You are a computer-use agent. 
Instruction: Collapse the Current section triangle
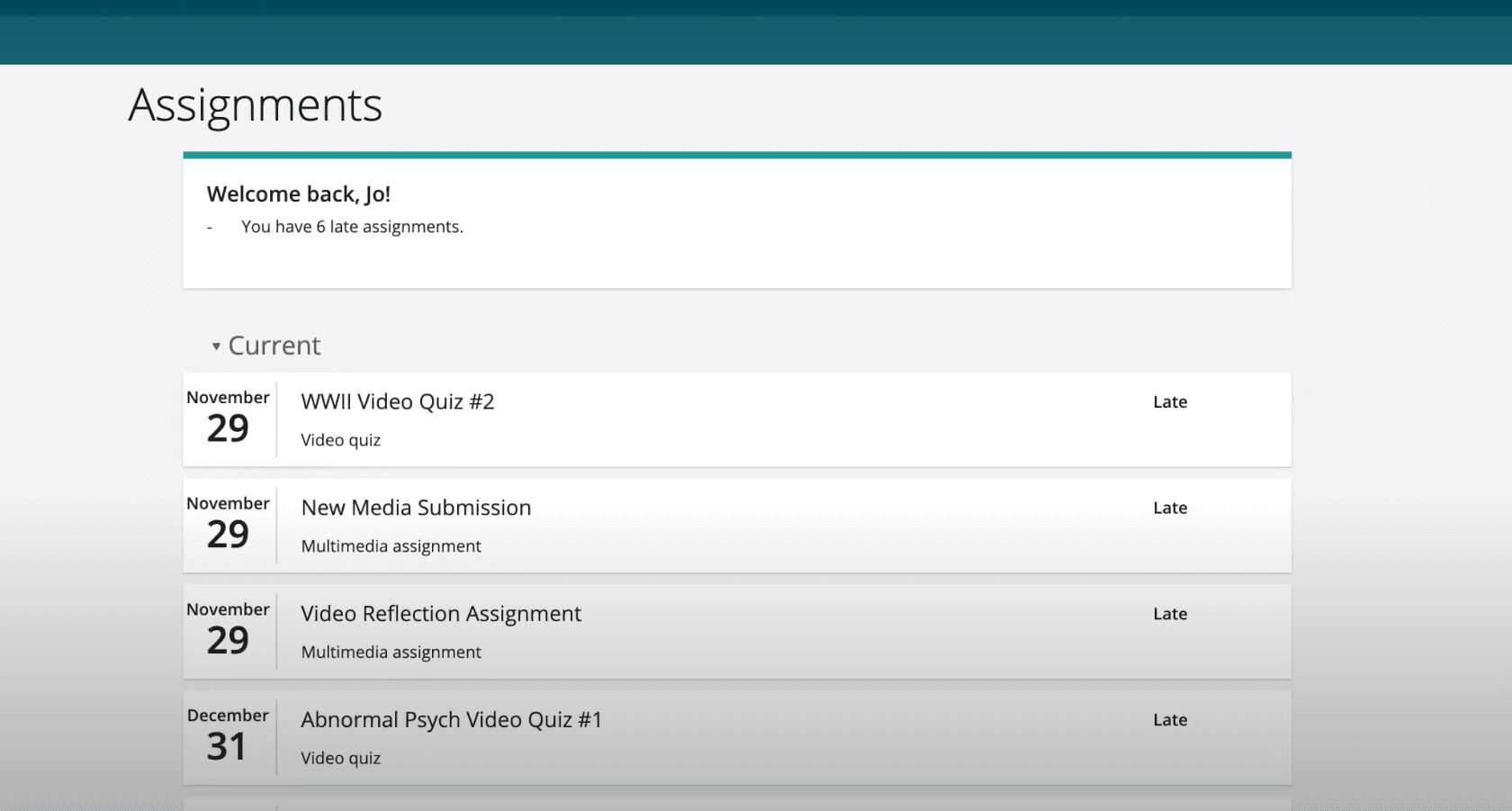point(216,347)
